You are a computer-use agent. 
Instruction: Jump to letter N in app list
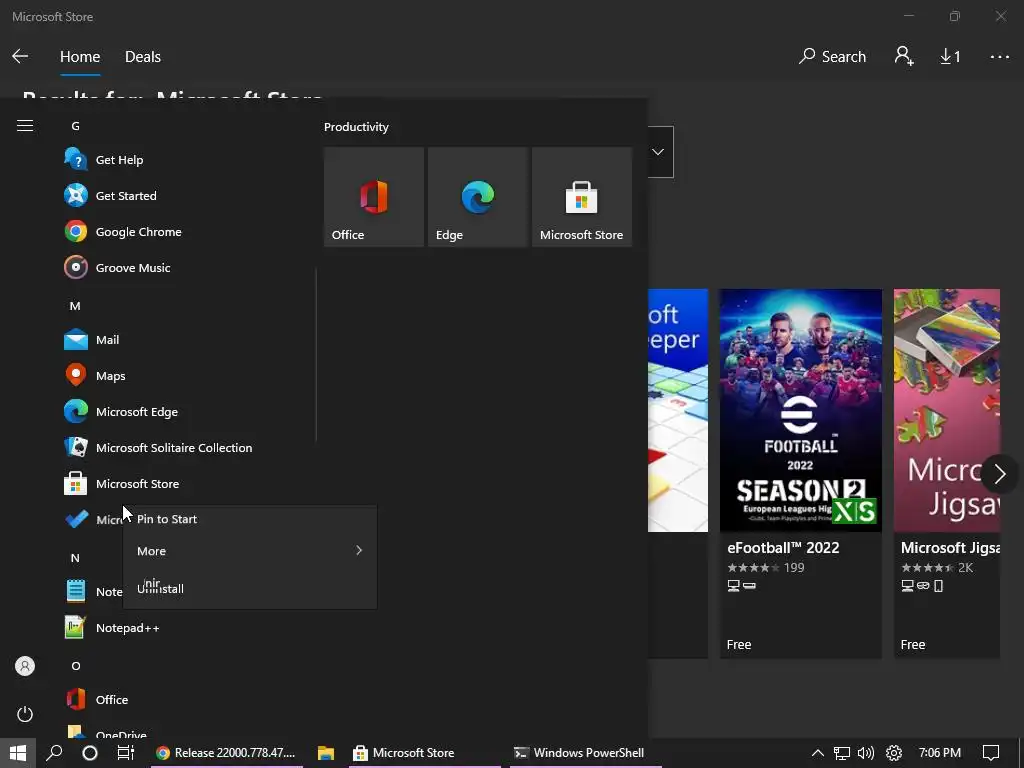(x=75, y=558)
